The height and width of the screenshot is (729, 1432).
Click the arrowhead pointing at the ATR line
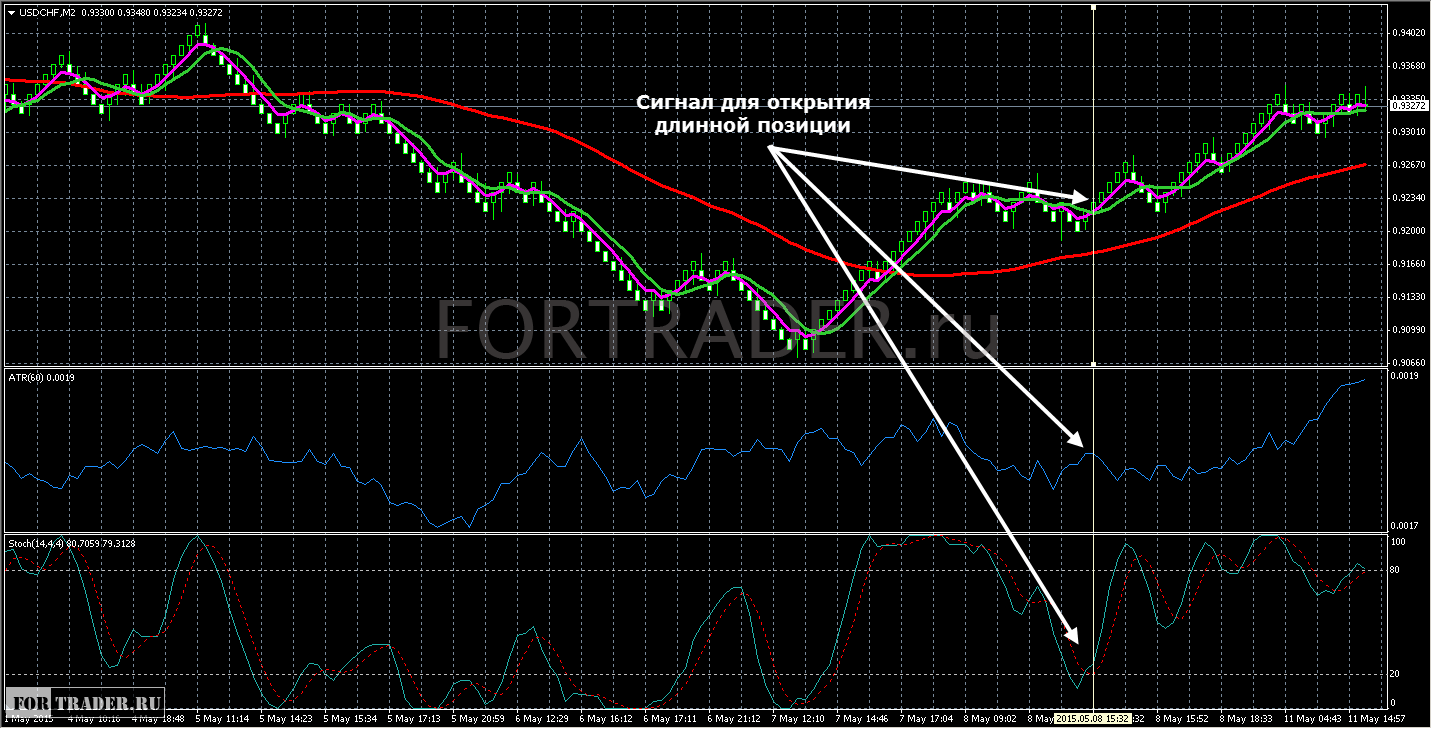click(x=1076, y=439)
